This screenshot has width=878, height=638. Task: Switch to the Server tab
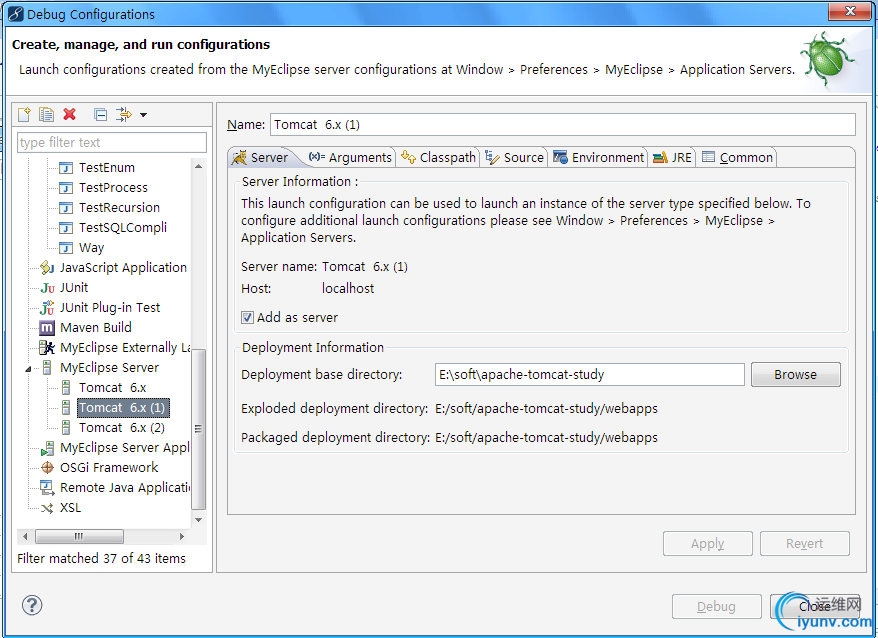tap(261, 157)
